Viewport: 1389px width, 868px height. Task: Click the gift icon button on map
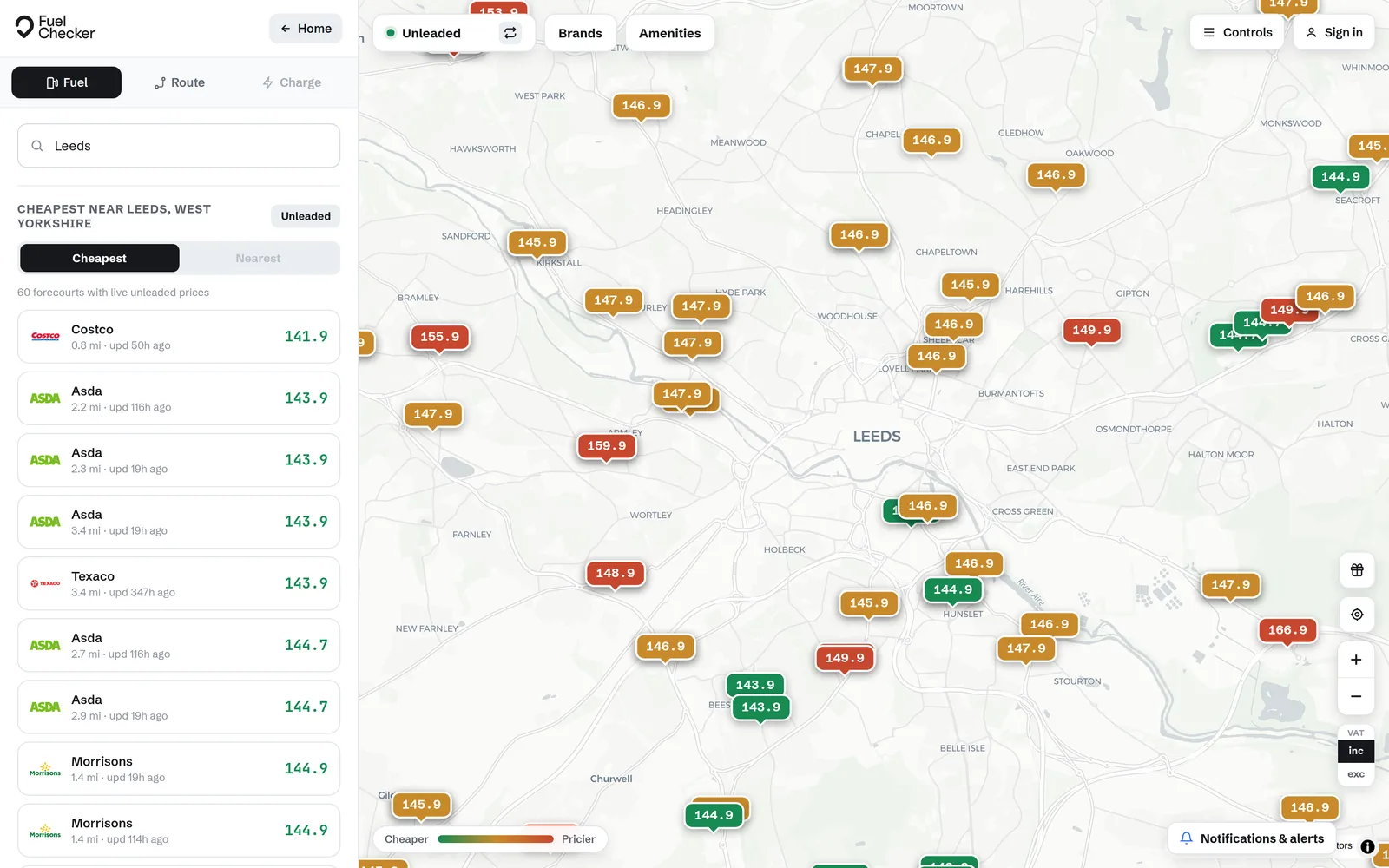tap(1356, 570)
